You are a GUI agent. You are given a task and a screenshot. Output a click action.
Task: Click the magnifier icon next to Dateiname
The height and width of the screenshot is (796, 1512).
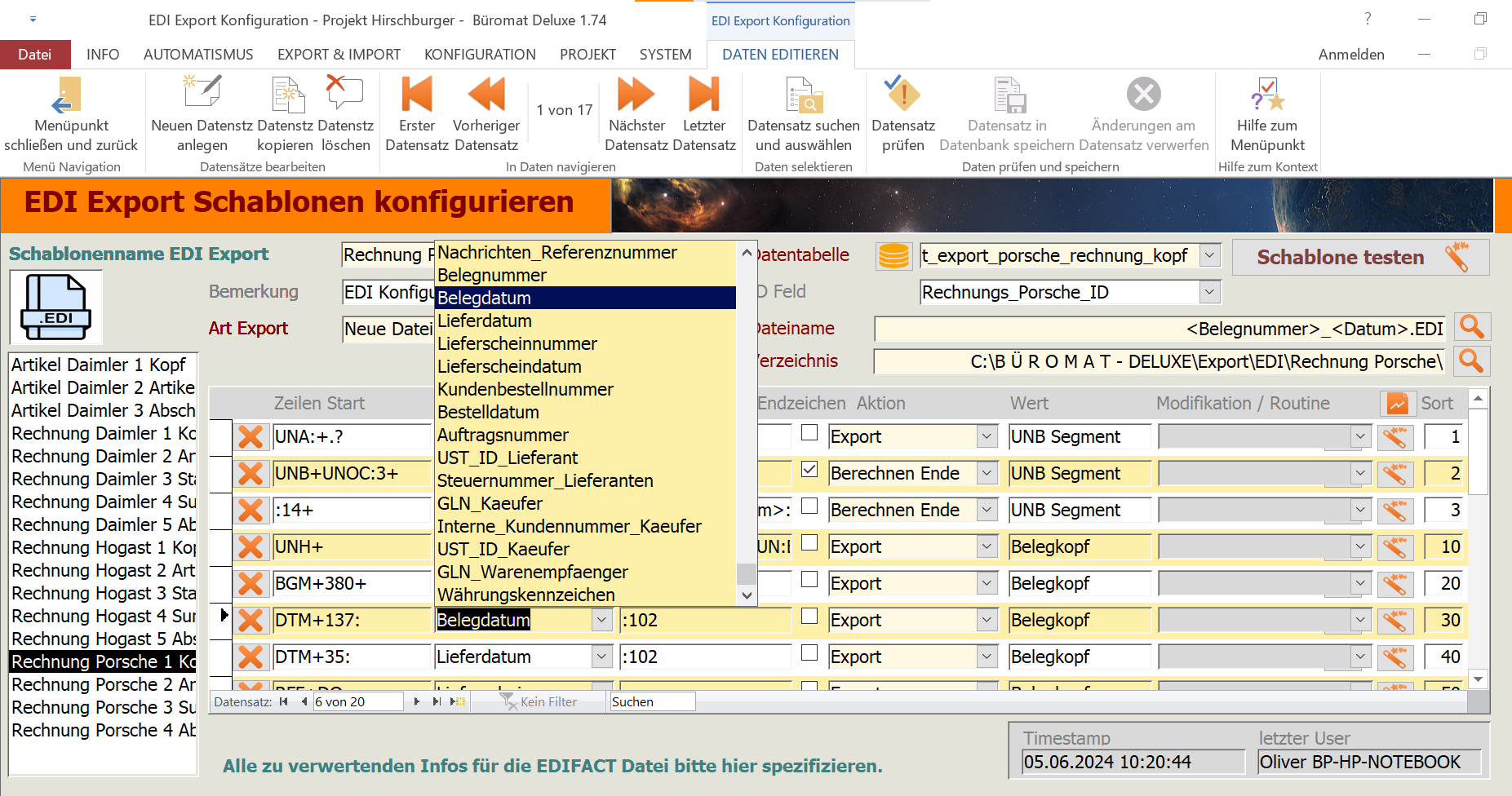[1471, 327]
